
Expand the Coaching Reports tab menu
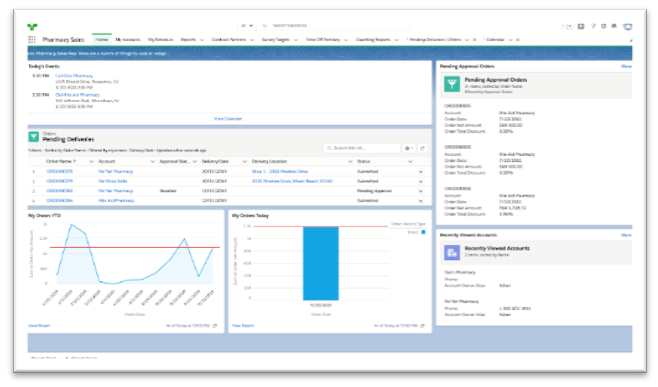(396, 40)
